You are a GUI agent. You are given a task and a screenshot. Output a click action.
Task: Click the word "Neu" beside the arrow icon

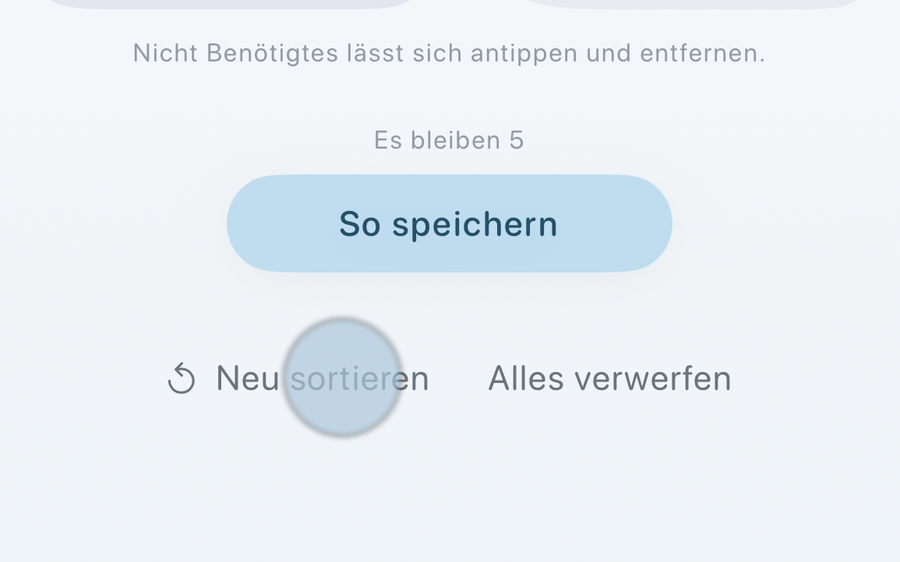coord(247,378)
